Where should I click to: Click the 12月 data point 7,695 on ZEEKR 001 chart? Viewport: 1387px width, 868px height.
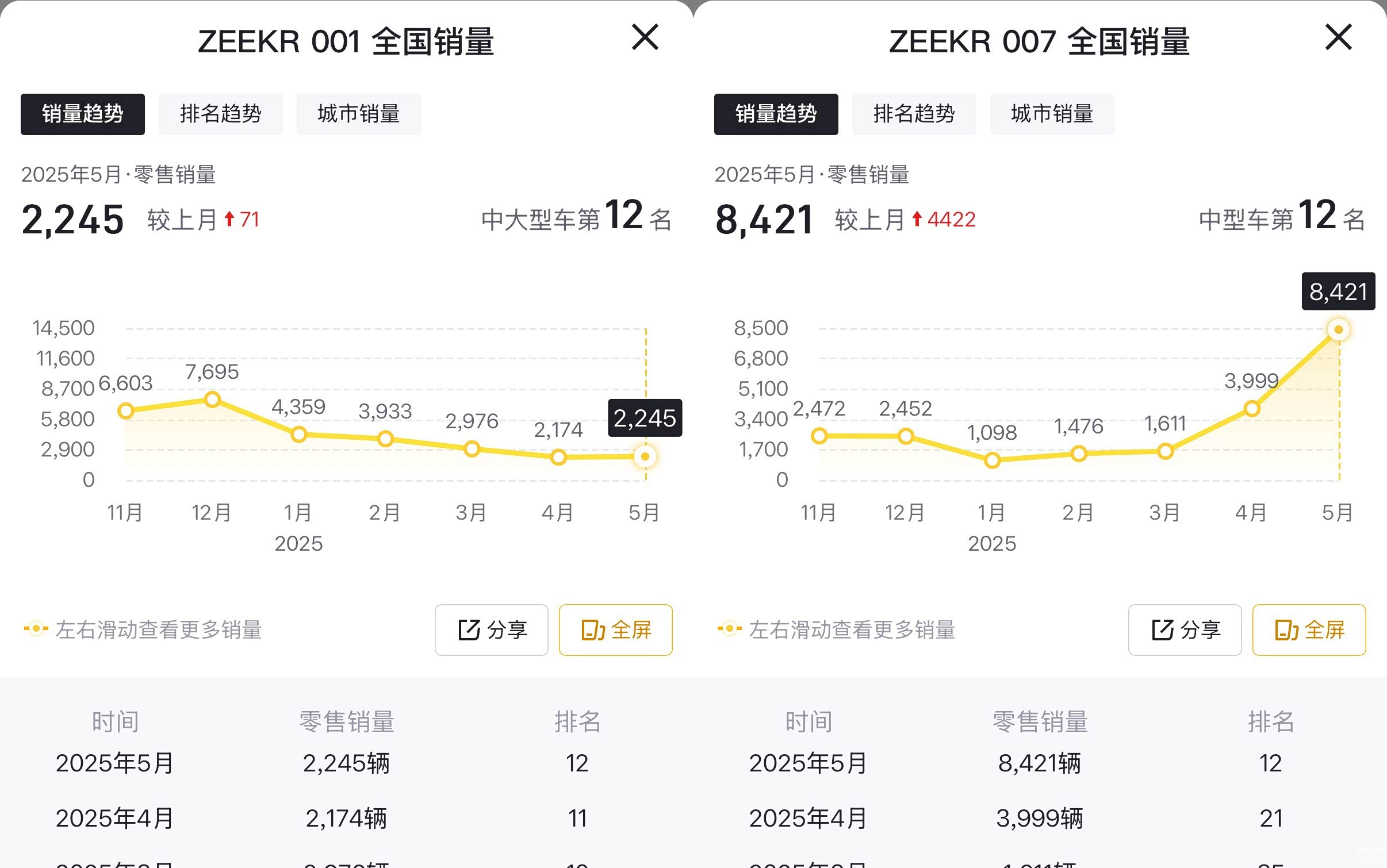pyautogui.click(x=212, y=399)
